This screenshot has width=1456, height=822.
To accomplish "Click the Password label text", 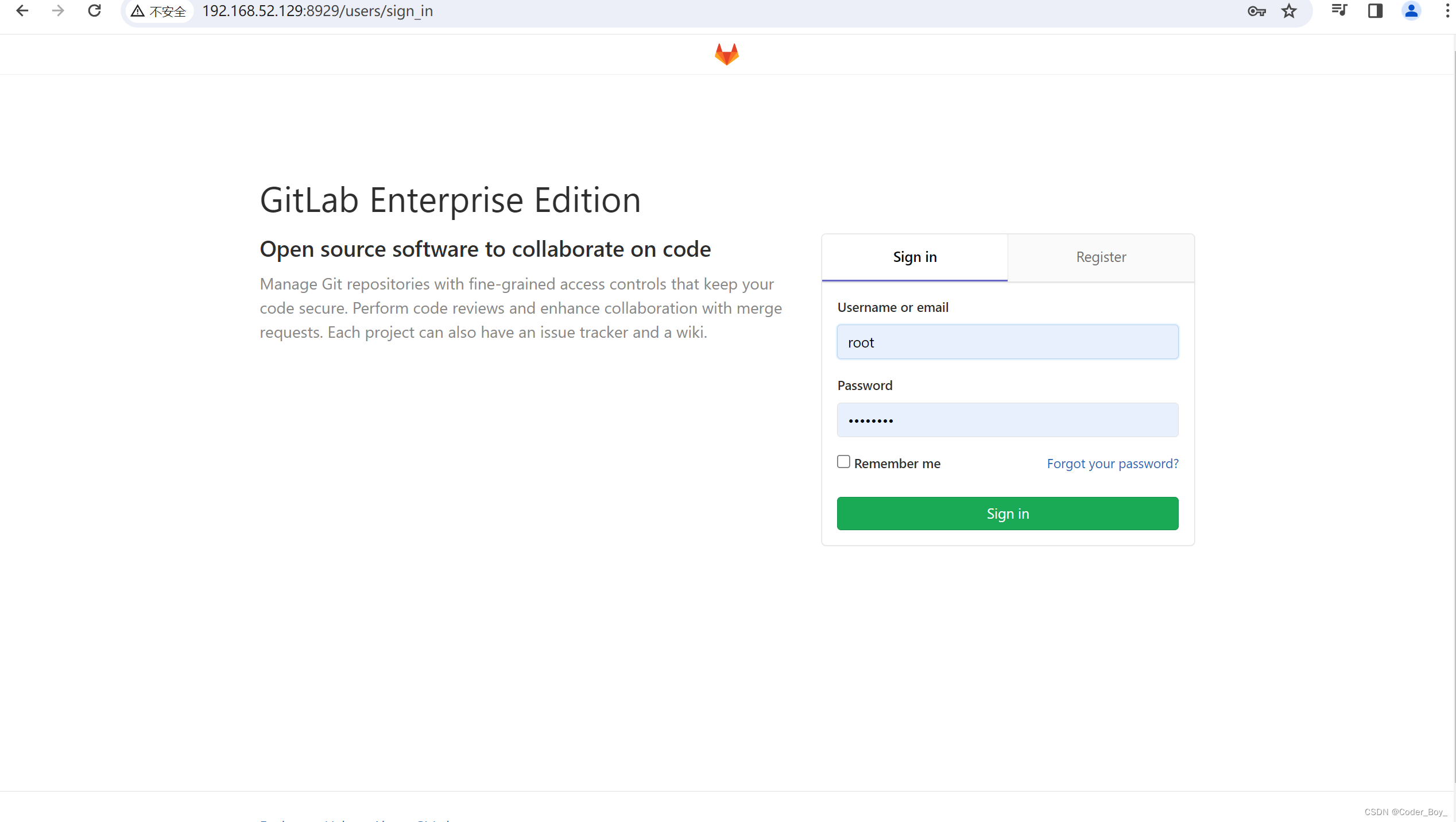I will [865, 385].
